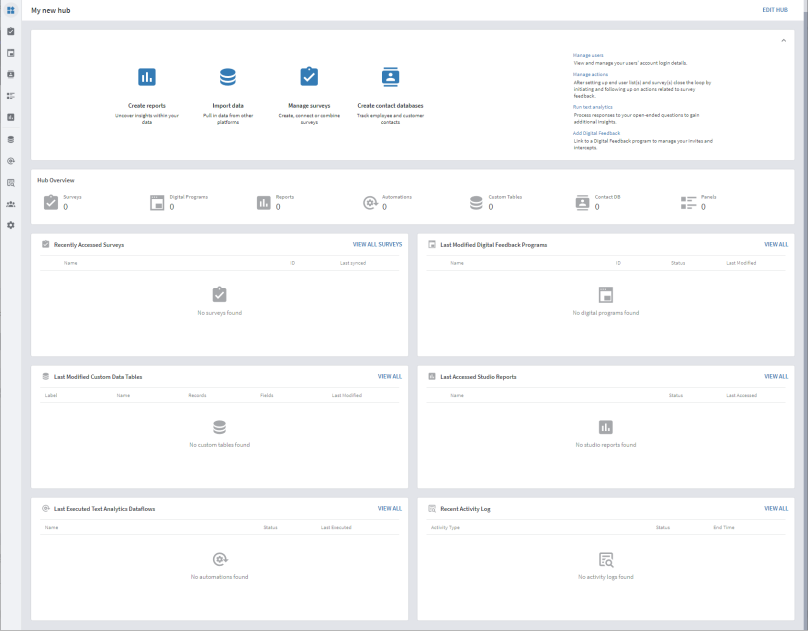Click the Hub Overview heading
This screenshot has height=631, width=808.
(x=56, y=180)
